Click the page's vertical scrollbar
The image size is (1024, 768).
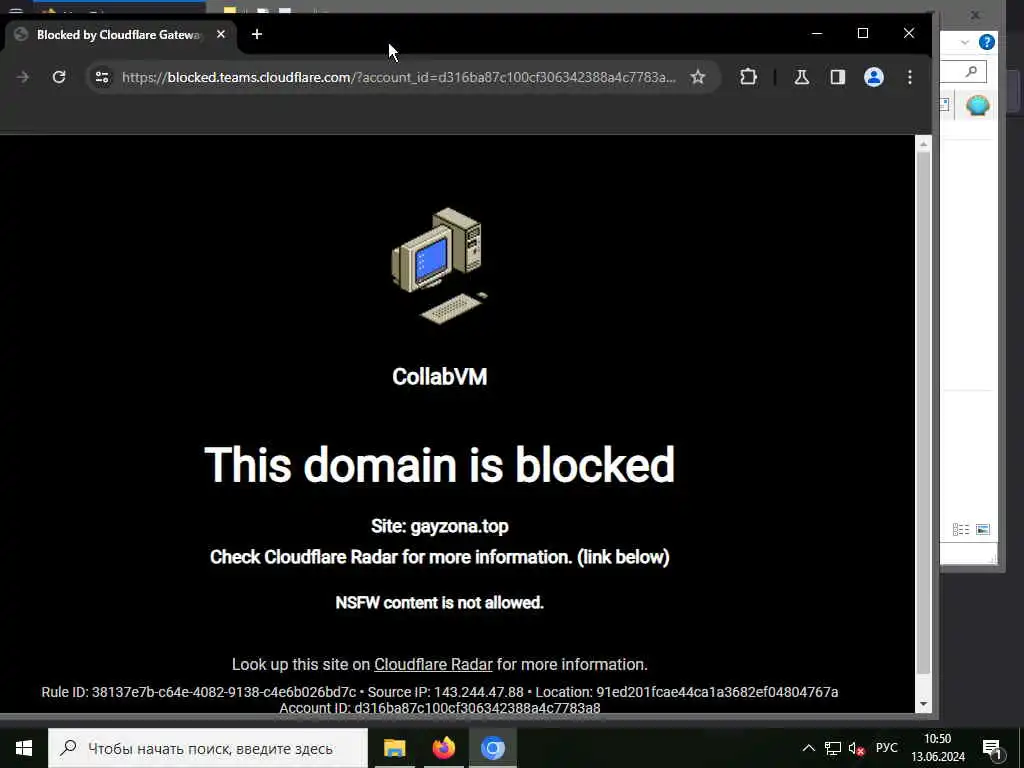point(923,413)
